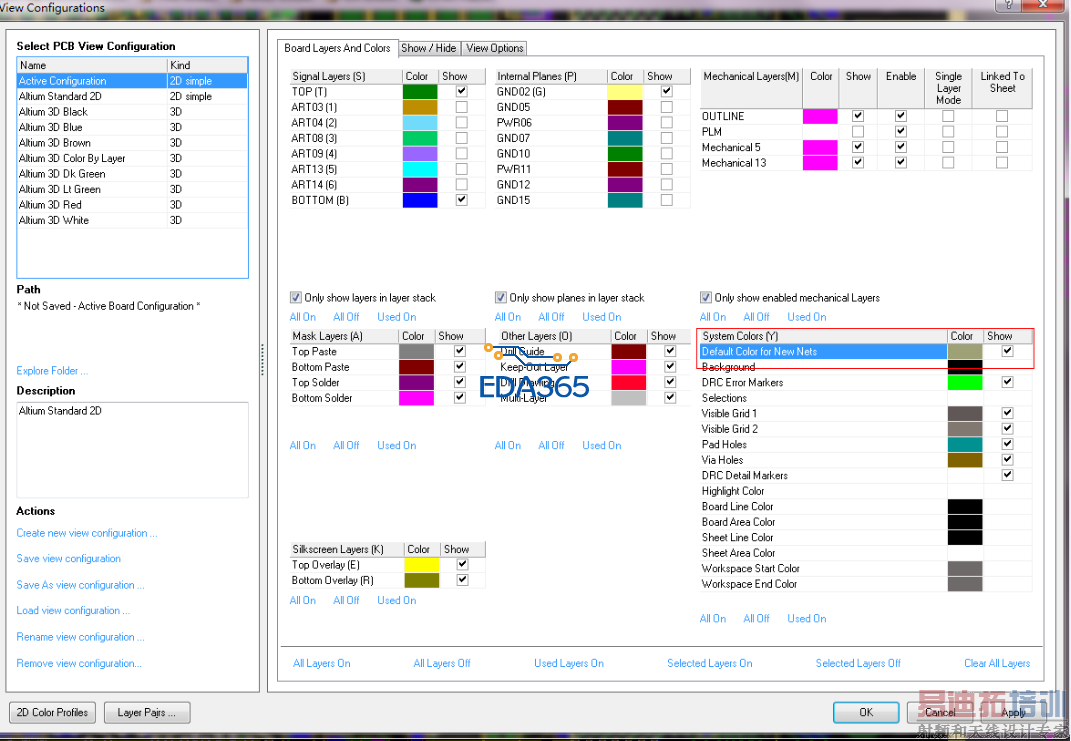Click the Name column header

[92, 65]
